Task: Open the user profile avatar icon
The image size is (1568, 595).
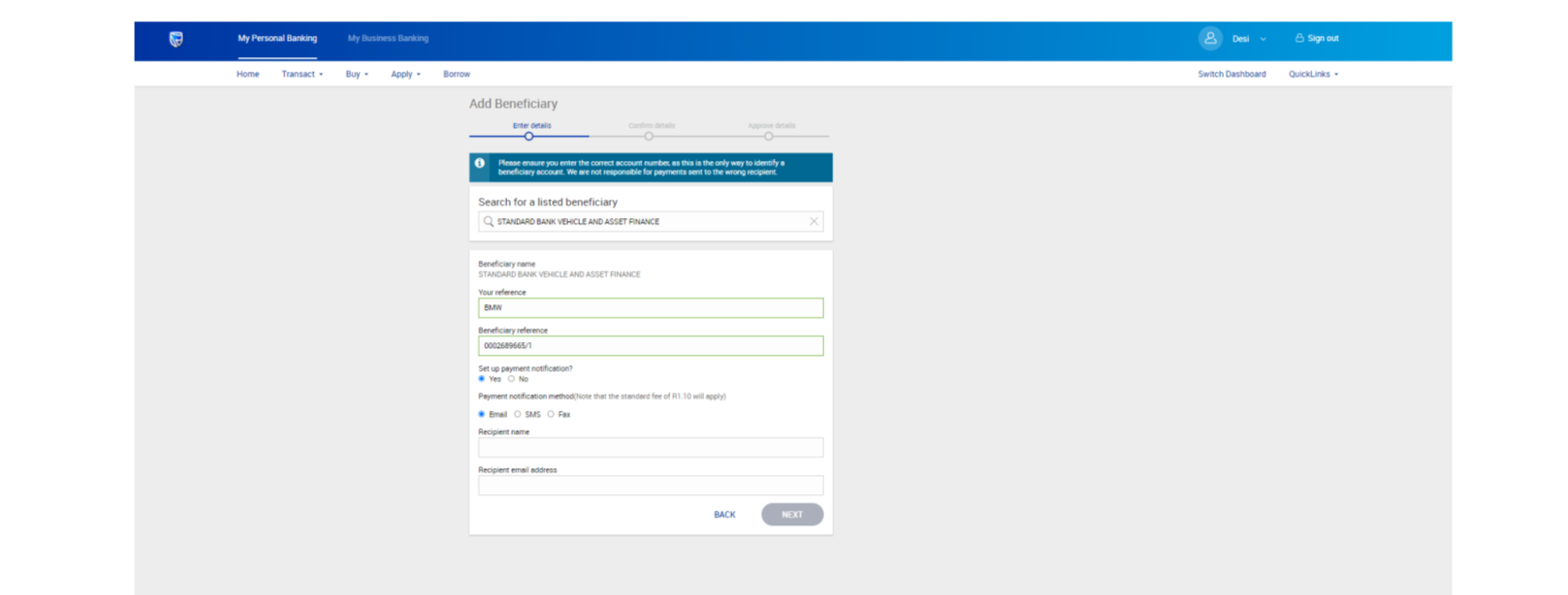Action: click(1209, 39)
